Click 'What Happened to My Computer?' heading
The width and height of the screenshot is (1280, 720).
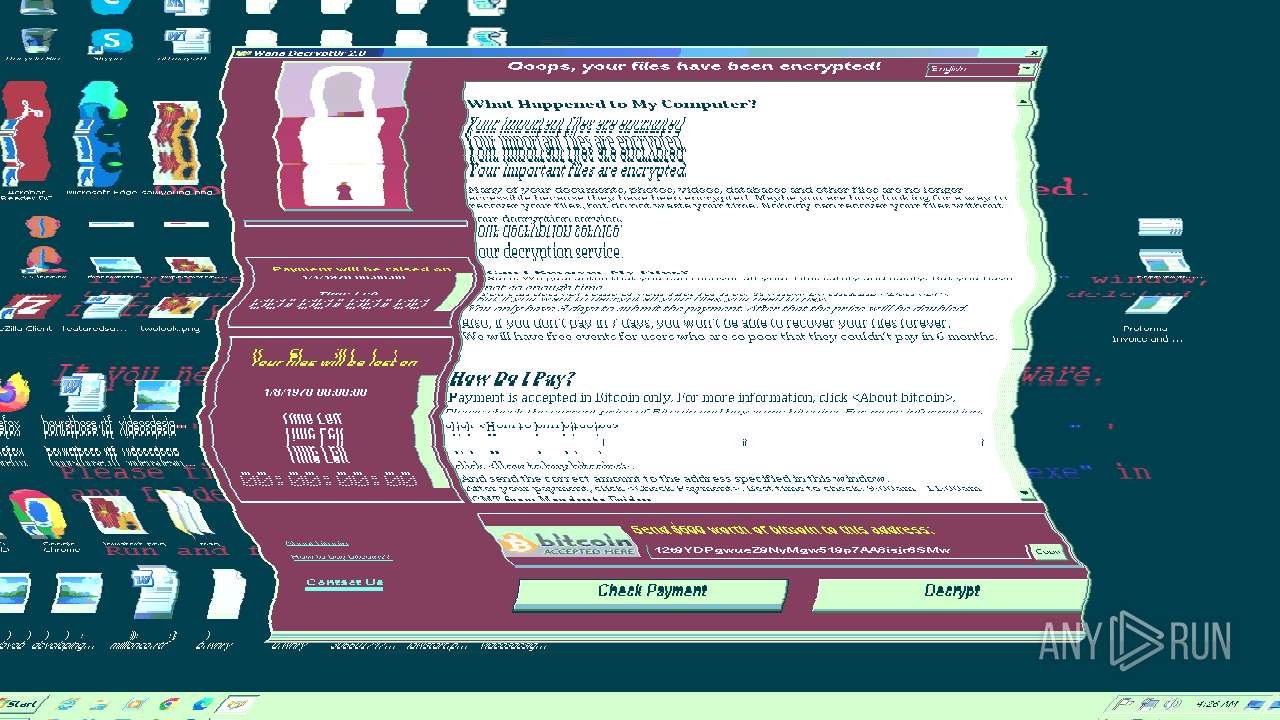tap(612, 104)
